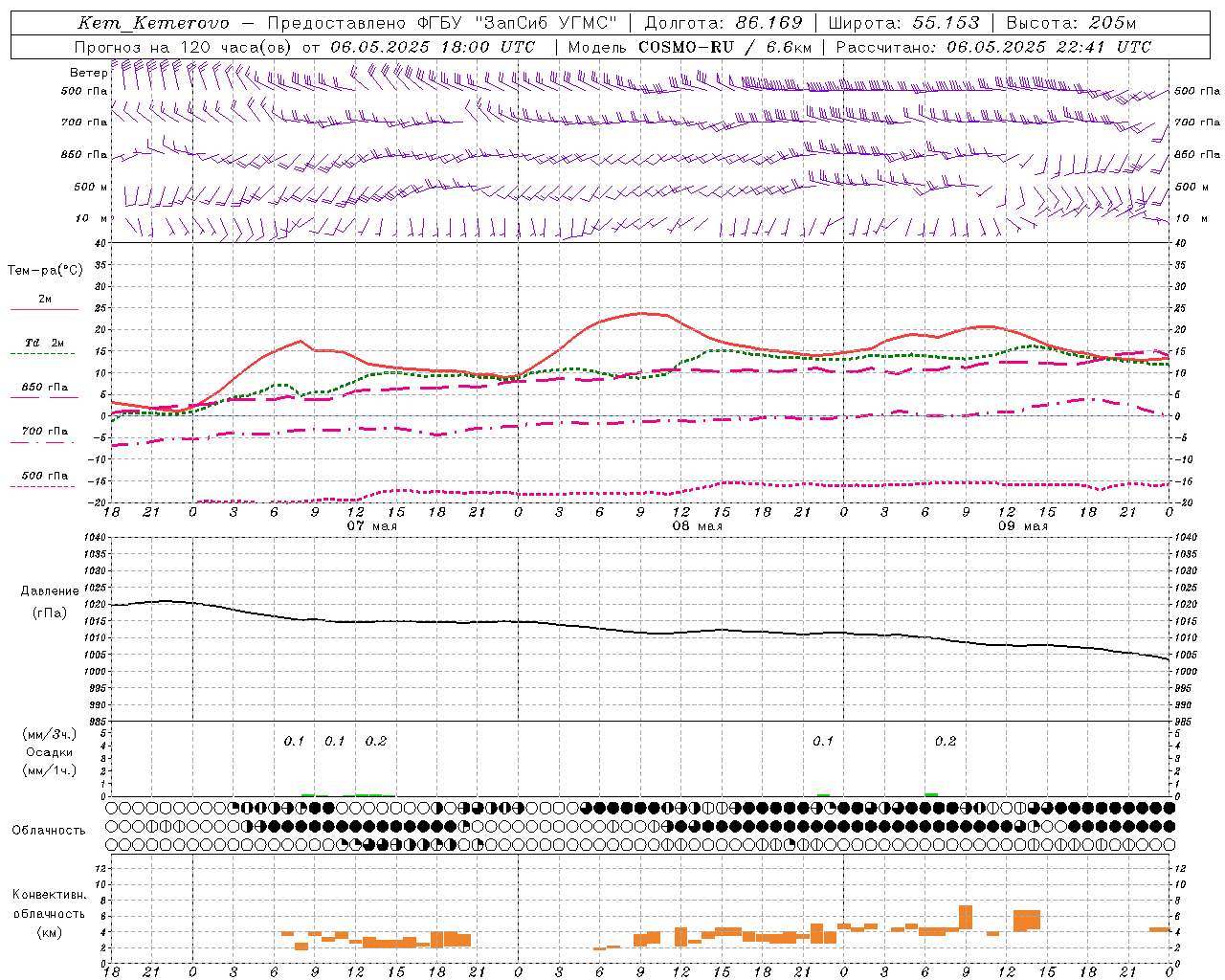
Task: Click the (мм/3ч.) precipitation unit label
Action: coord(50,734)
